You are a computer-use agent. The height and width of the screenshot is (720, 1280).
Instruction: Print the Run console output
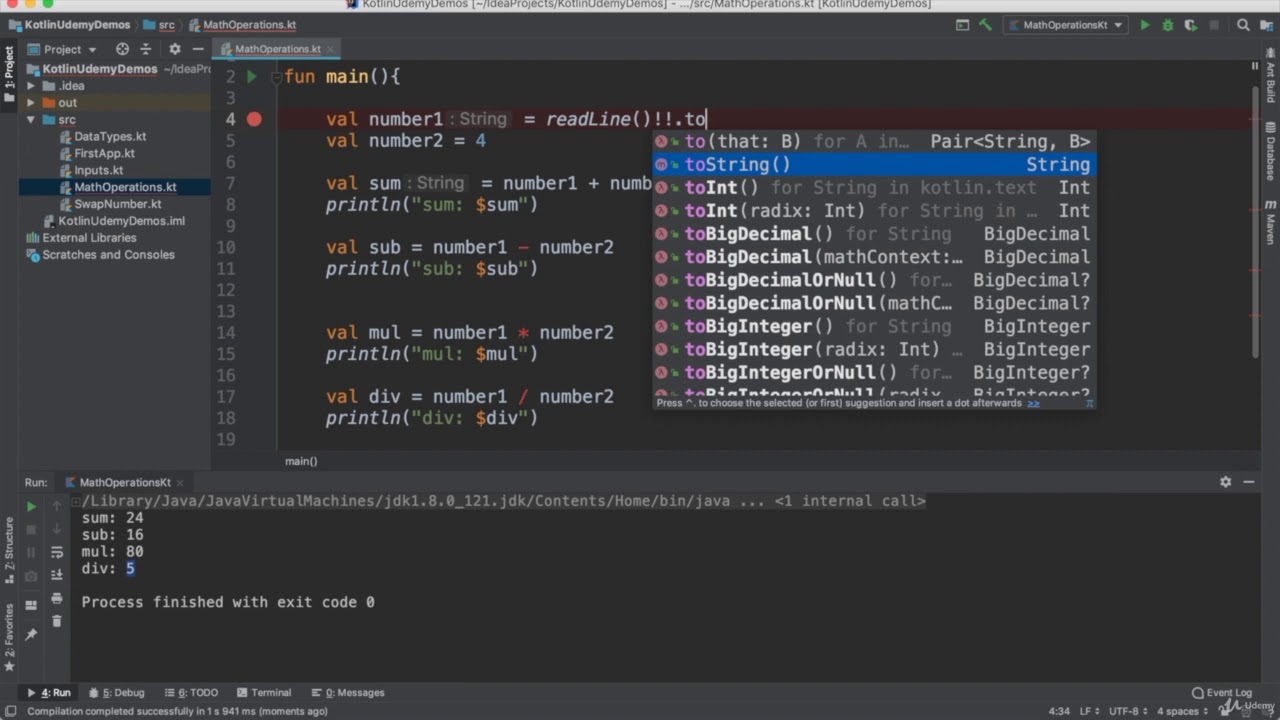[57, 599]
